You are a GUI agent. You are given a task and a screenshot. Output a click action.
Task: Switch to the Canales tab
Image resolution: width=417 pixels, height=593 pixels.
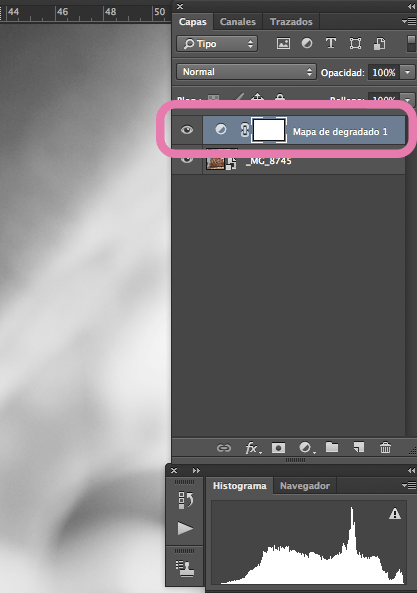point(238,22)
